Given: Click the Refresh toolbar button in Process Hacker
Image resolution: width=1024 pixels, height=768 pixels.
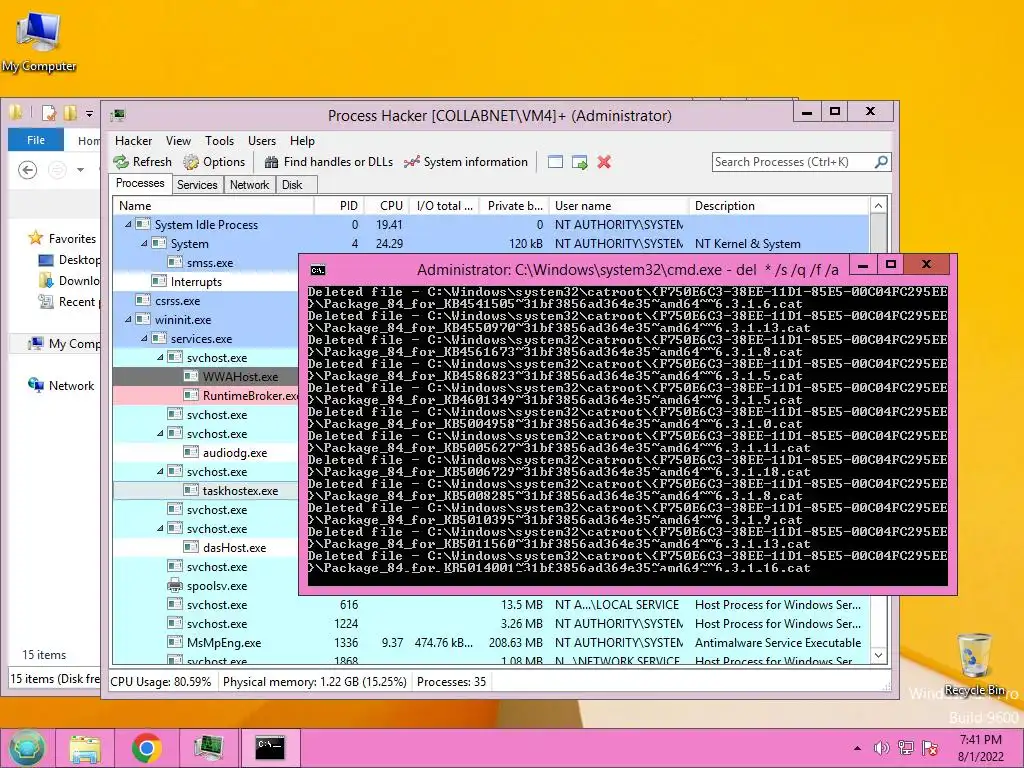Looking at the screenshot, I should point(142,162).
